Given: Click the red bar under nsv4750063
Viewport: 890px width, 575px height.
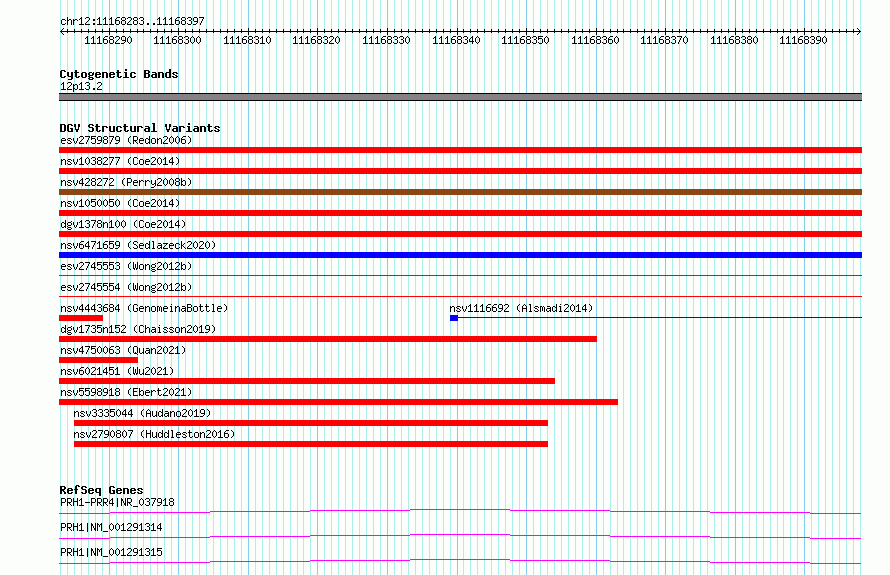Looking at the screenshot, I should pyautogui.click(x=98, y=360).
